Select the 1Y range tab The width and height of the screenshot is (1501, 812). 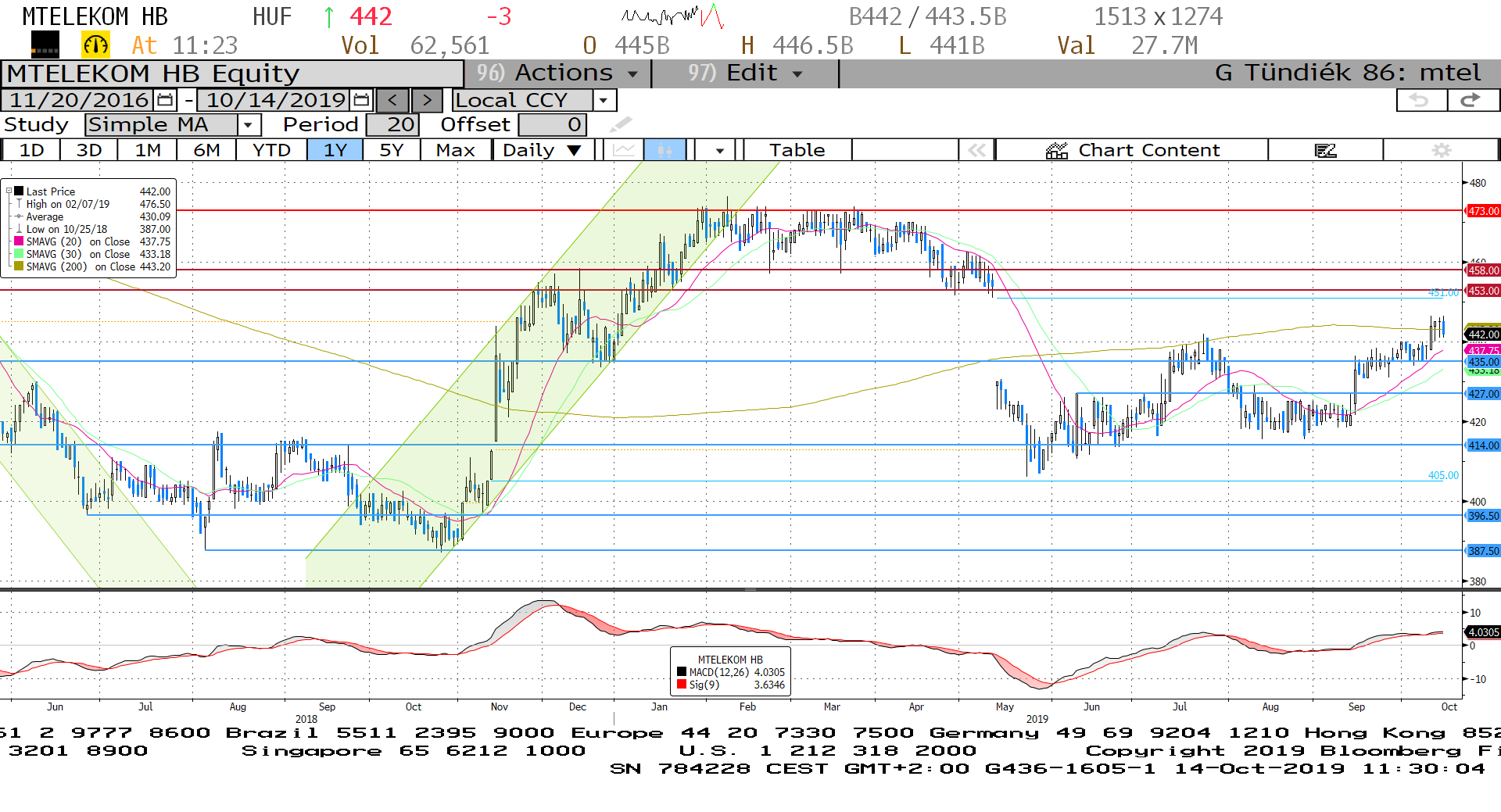click(x=335, y=150)
